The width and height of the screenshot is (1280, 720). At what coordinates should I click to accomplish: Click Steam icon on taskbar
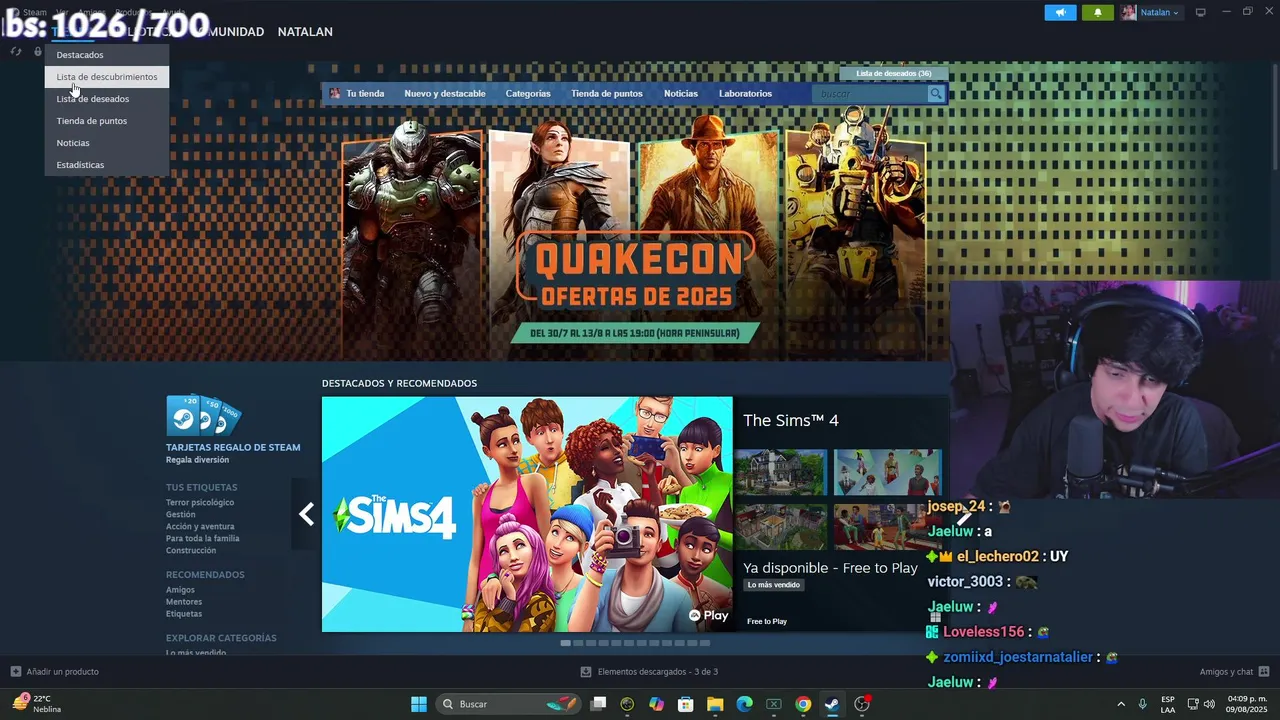click(x=832, y=704)
